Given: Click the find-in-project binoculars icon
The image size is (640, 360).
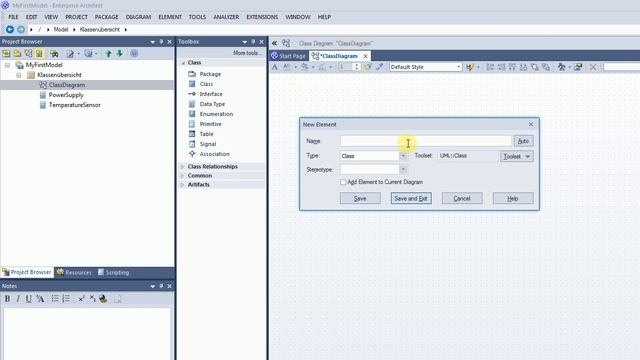Looking at the screenshot, I should pos(54,53).
